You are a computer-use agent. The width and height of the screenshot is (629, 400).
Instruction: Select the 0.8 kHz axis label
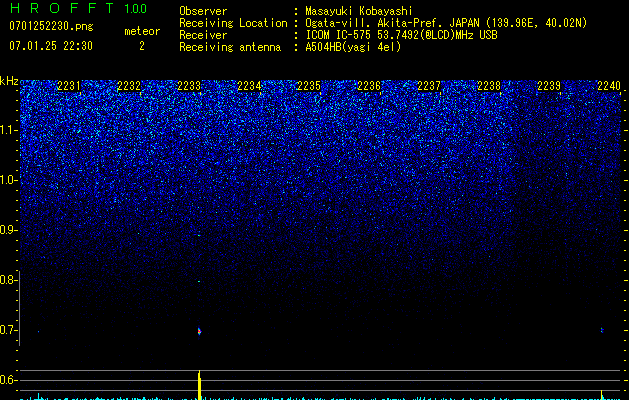coord(8,280)
